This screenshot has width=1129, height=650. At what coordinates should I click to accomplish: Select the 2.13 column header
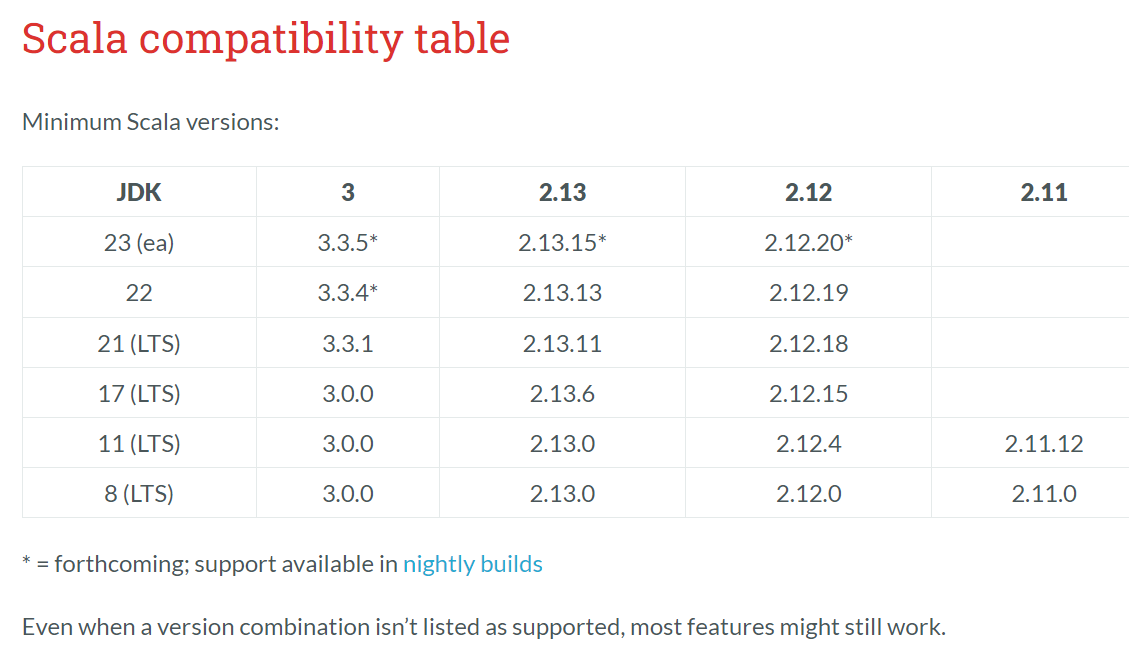[x=562, y=192]
